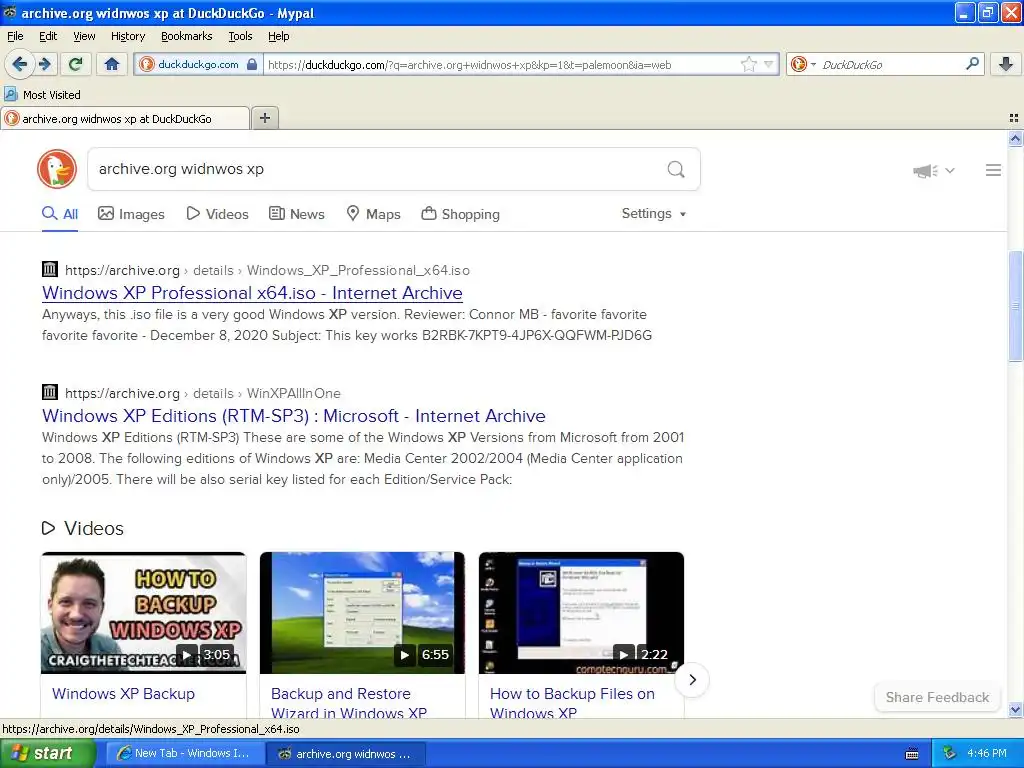Screen dimensions: 1024x768
Task: Click the scrollbar up arrow
Action: pos(1015,138)
